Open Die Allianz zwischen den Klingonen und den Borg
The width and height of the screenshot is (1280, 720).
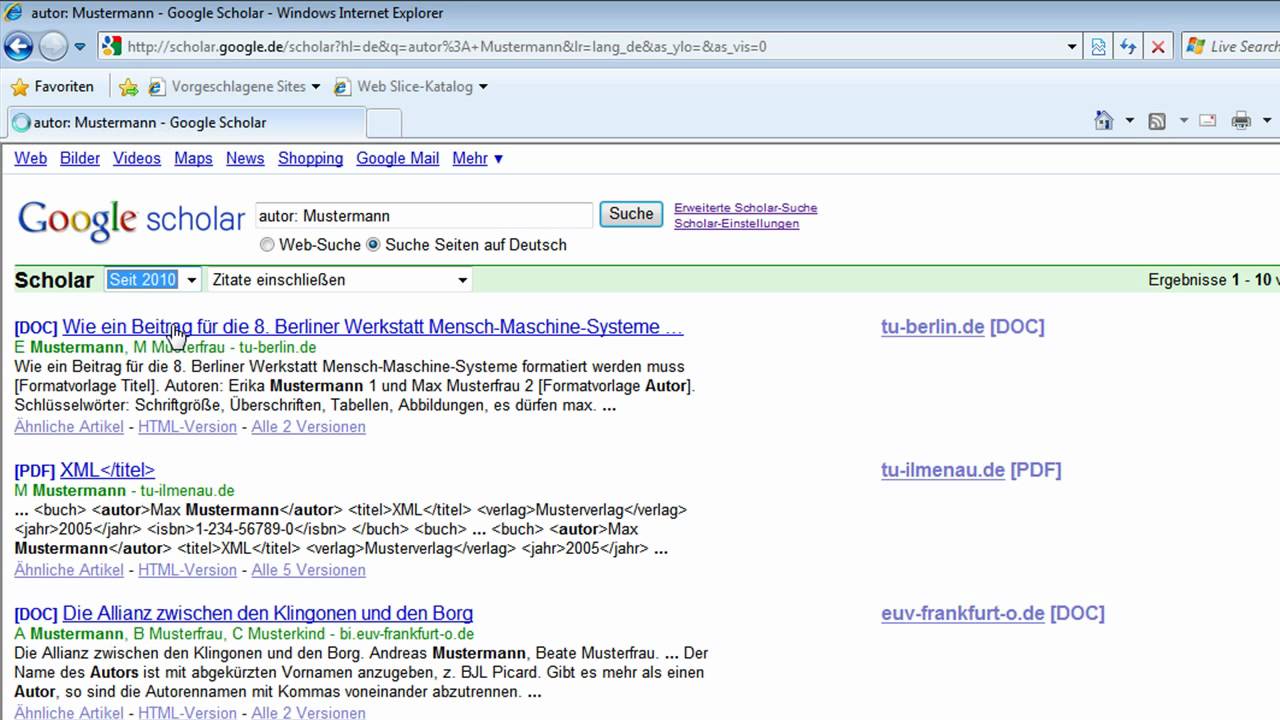(267, 613)
